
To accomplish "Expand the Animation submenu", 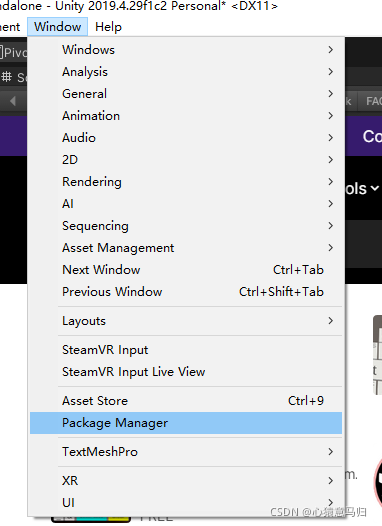I will (186, 116).
